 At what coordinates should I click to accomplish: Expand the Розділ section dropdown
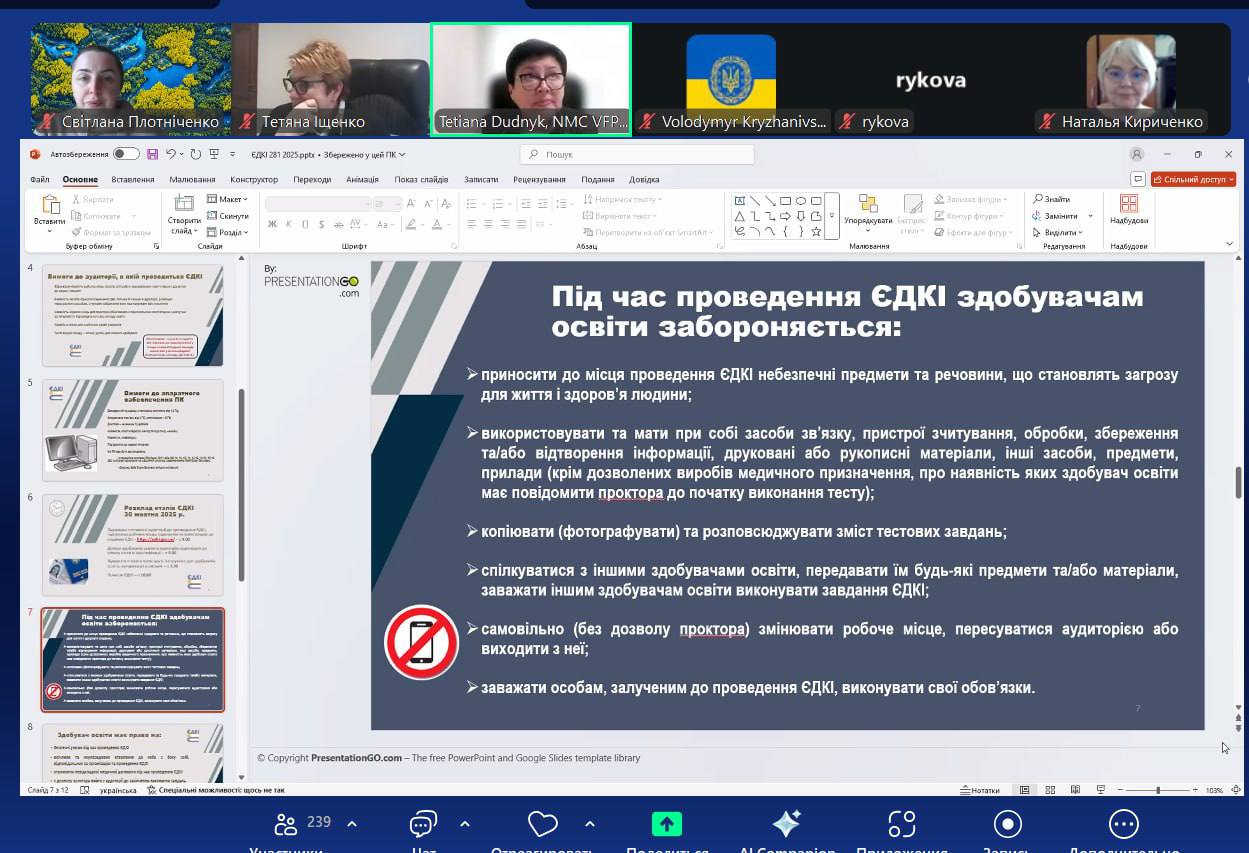click(x=228, y=232)
